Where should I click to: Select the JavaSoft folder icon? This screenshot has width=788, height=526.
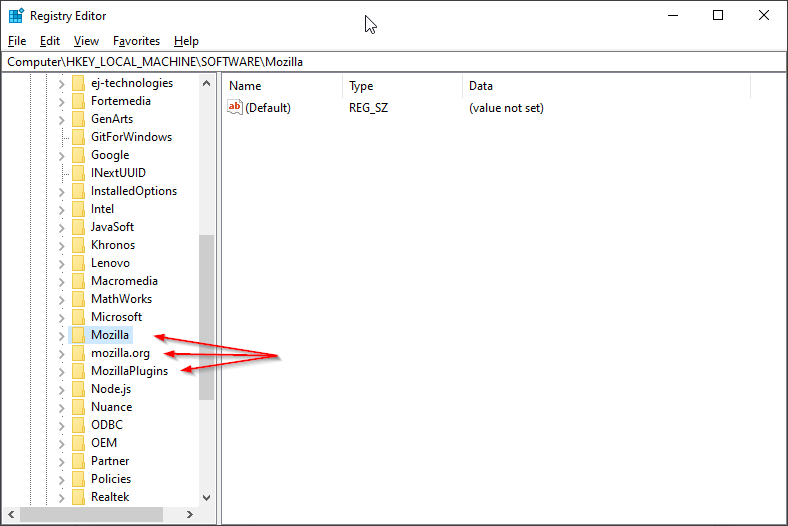click(x=78, y=227)
